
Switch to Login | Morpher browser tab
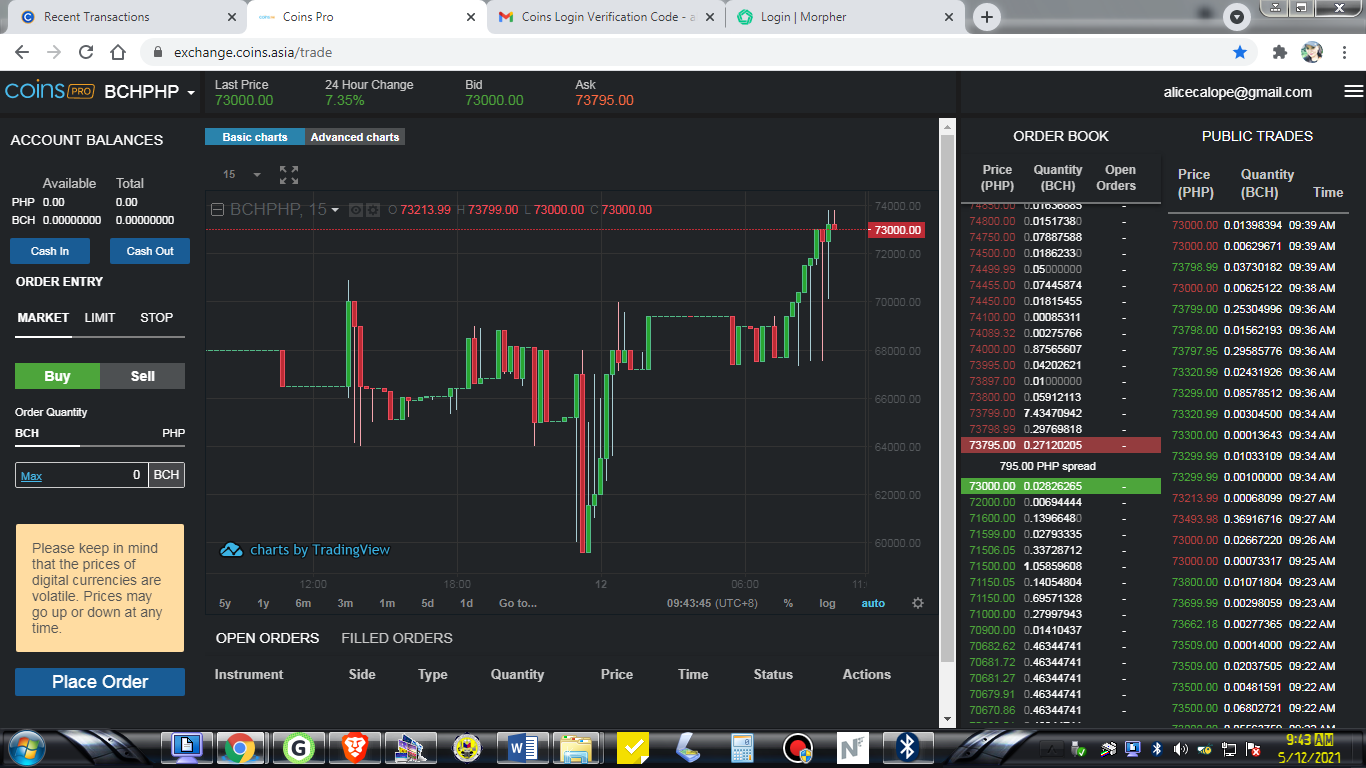(846, 17)
